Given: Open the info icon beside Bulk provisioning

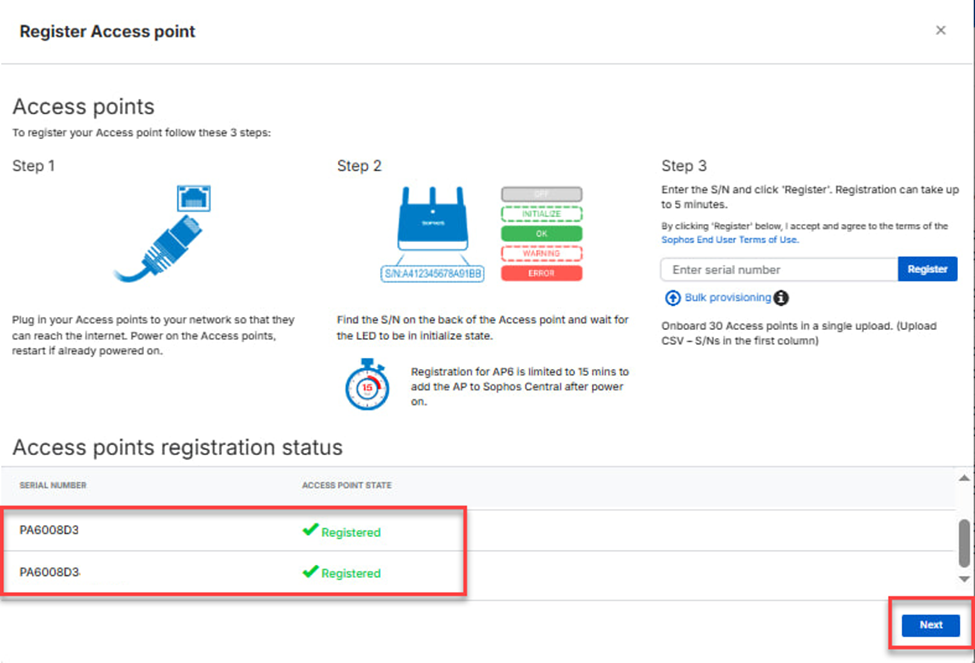Looking at the screenshot, I should pos(781,298).
